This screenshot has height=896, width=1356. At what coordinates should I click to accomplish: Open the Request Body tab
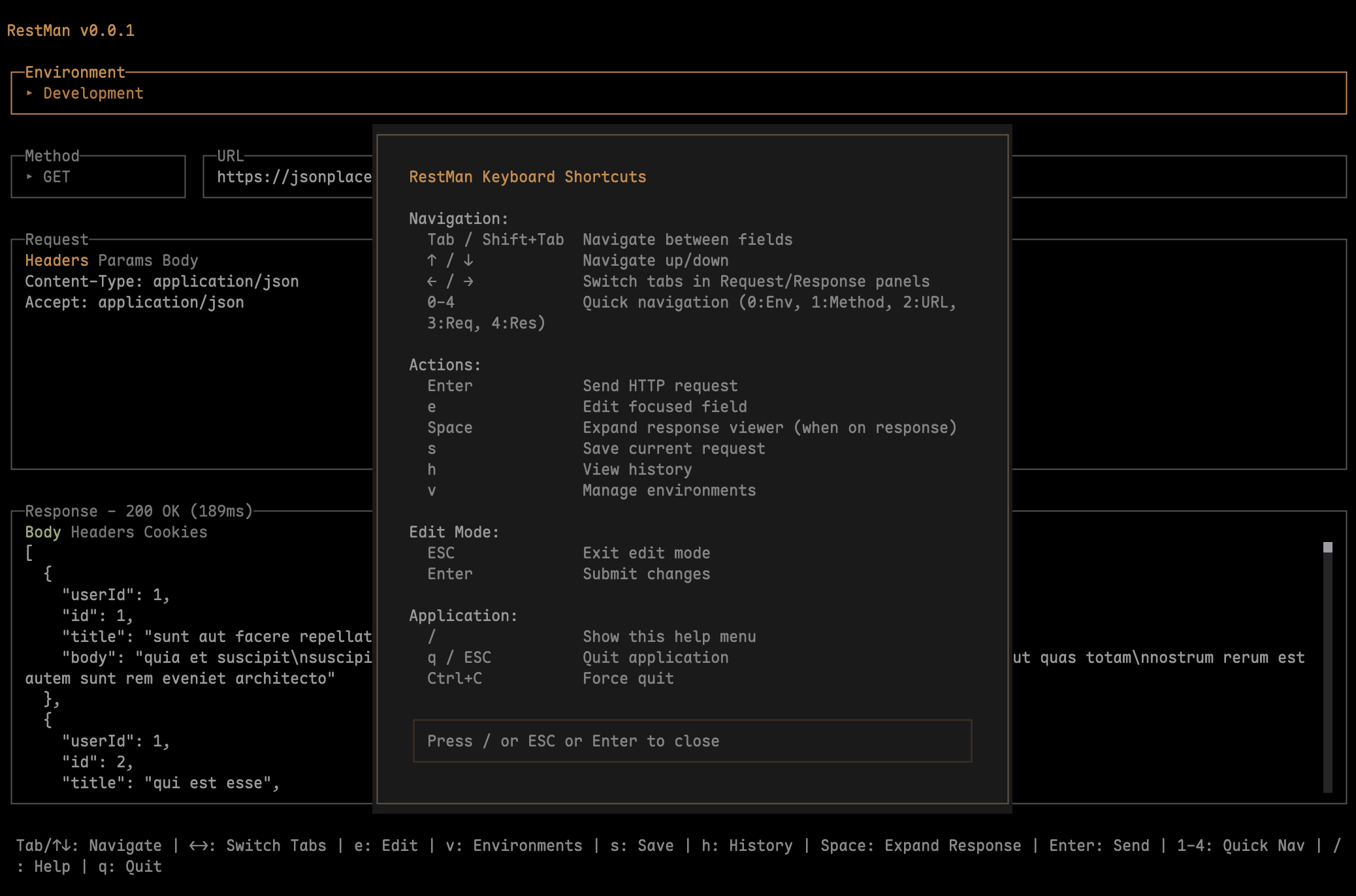(x=180, y=261)
